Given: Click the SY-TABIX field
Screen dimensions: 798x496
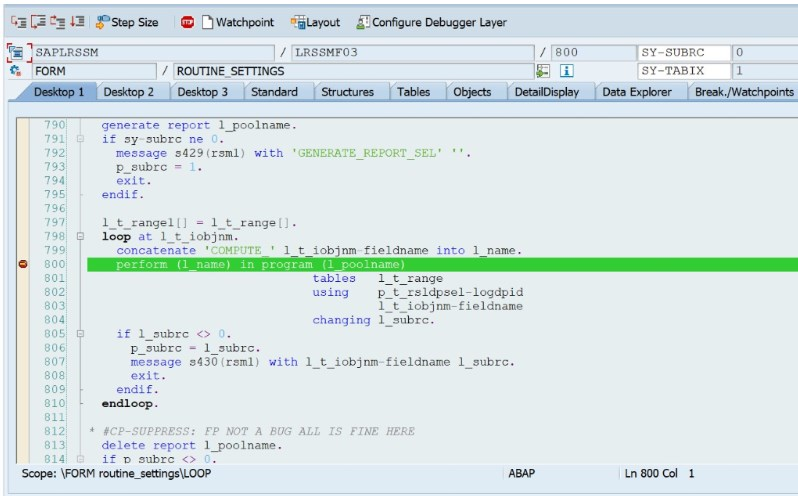Looking at the screenshot, I should click(x=684, y=71).
